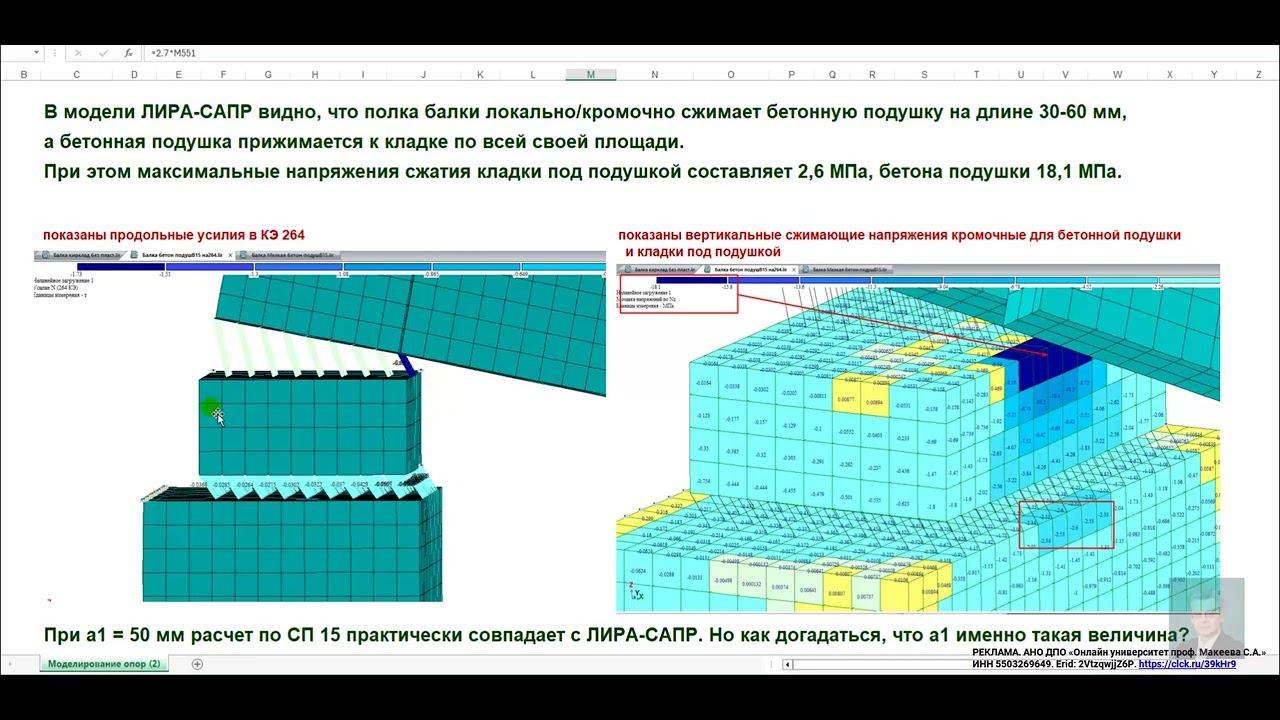1280x720 pixels.
Task: Select column O header
Action: coord(731,75)
